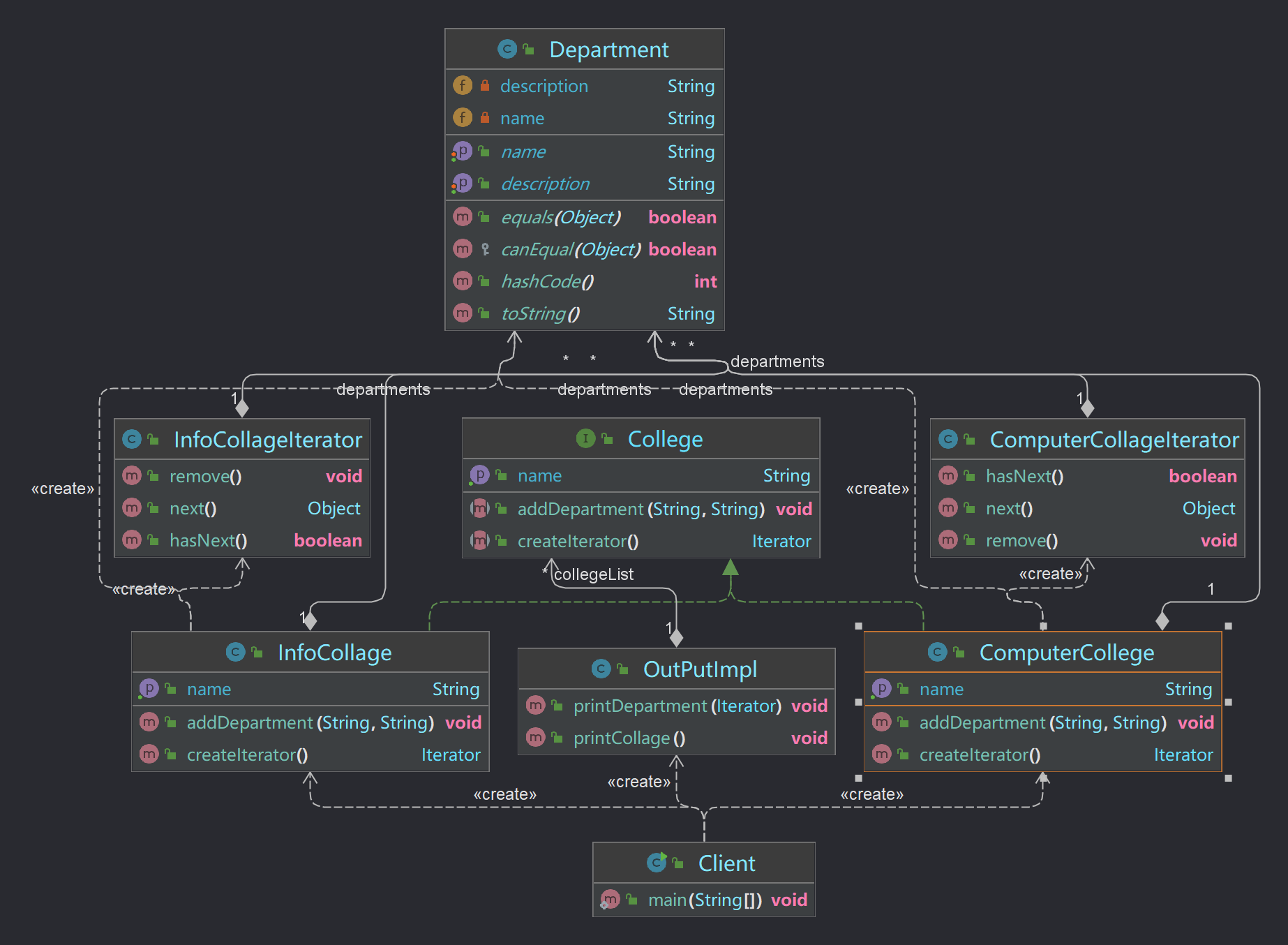Select the ComputerCollageIterator node title
Viewport: 1288px width, 945px height.
click(1114, 440)
